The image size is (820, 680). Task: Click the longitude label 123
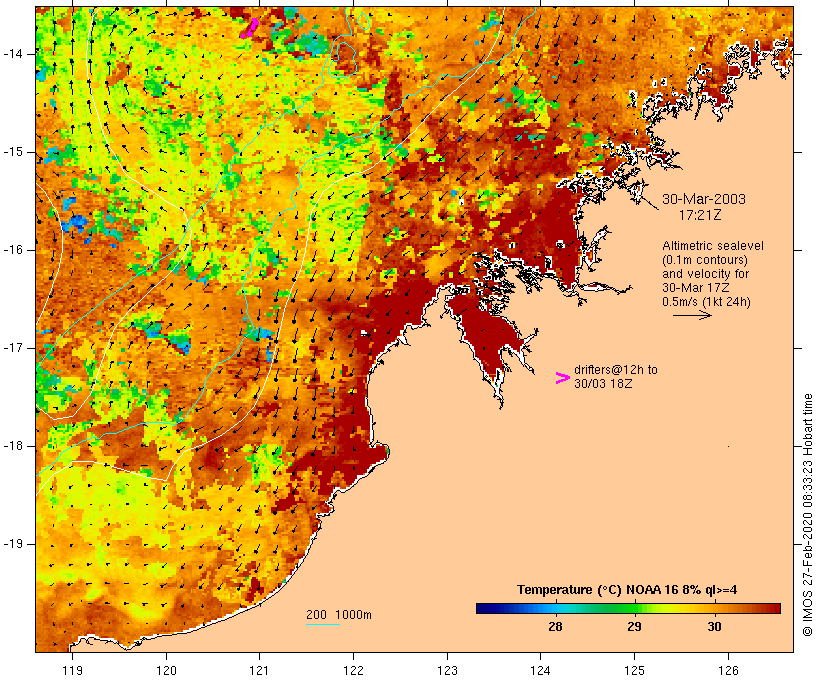click(447, 670)
